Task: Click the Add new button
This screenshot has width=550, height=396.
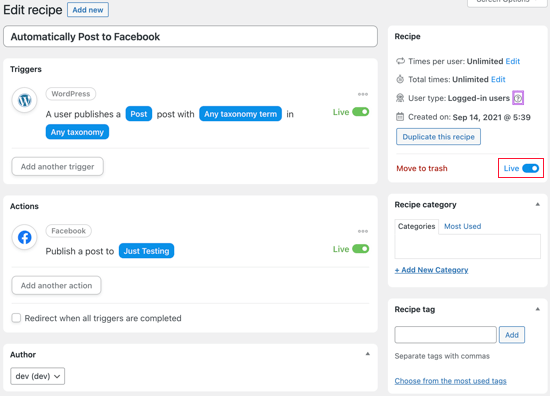Action: click(88, 10)
